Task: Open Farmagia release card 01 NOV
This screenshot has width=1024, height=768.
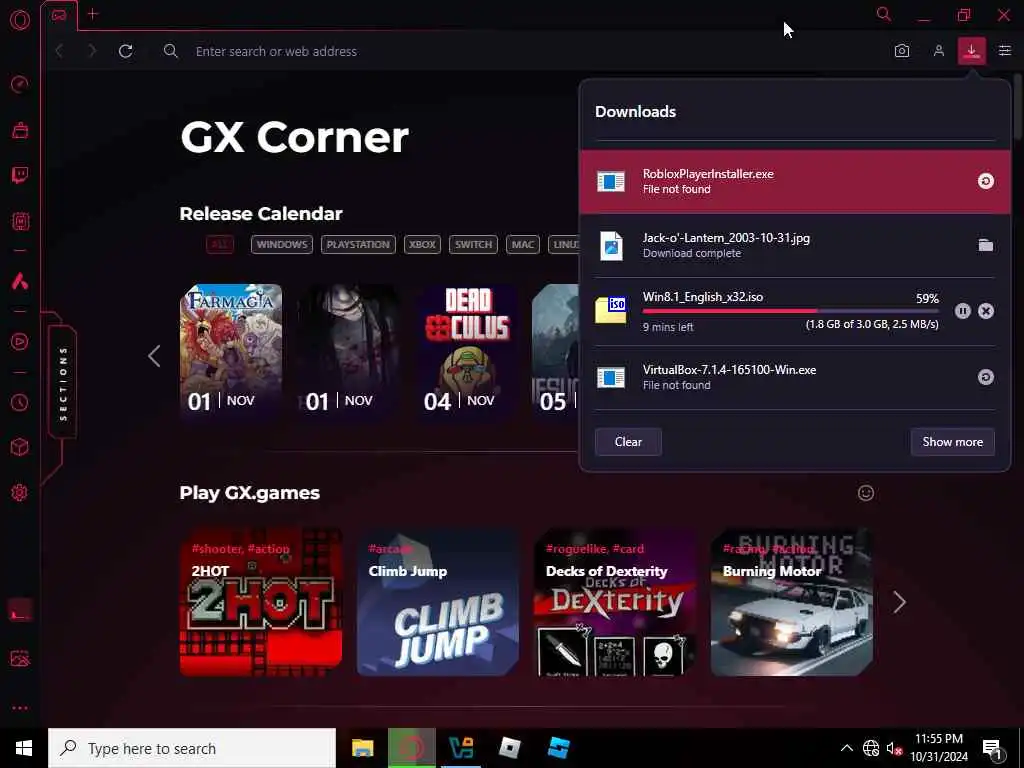Action: pos(231,352)
